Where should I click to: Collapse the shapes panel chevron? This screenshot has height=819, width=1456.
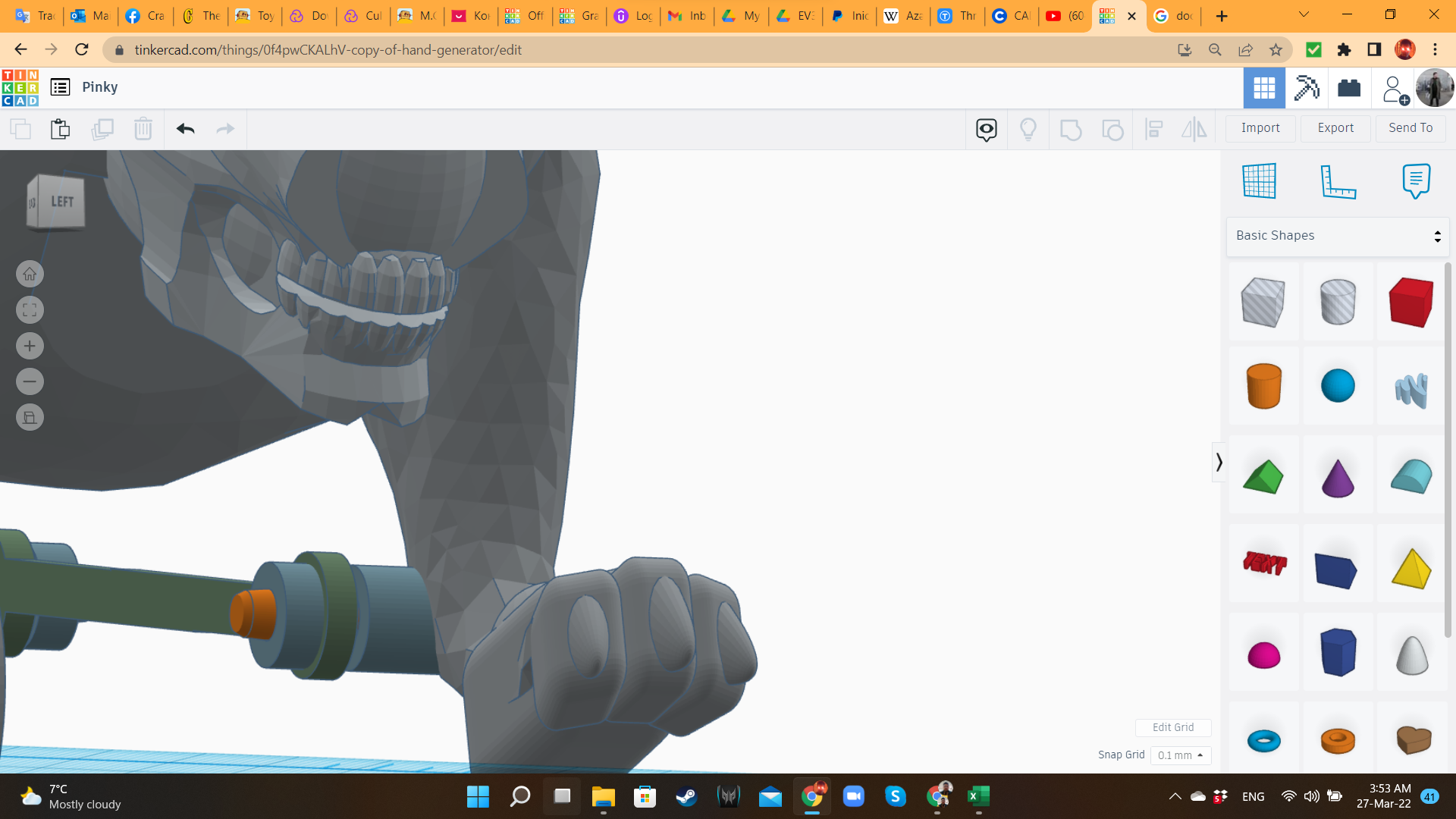[1219, 462]
